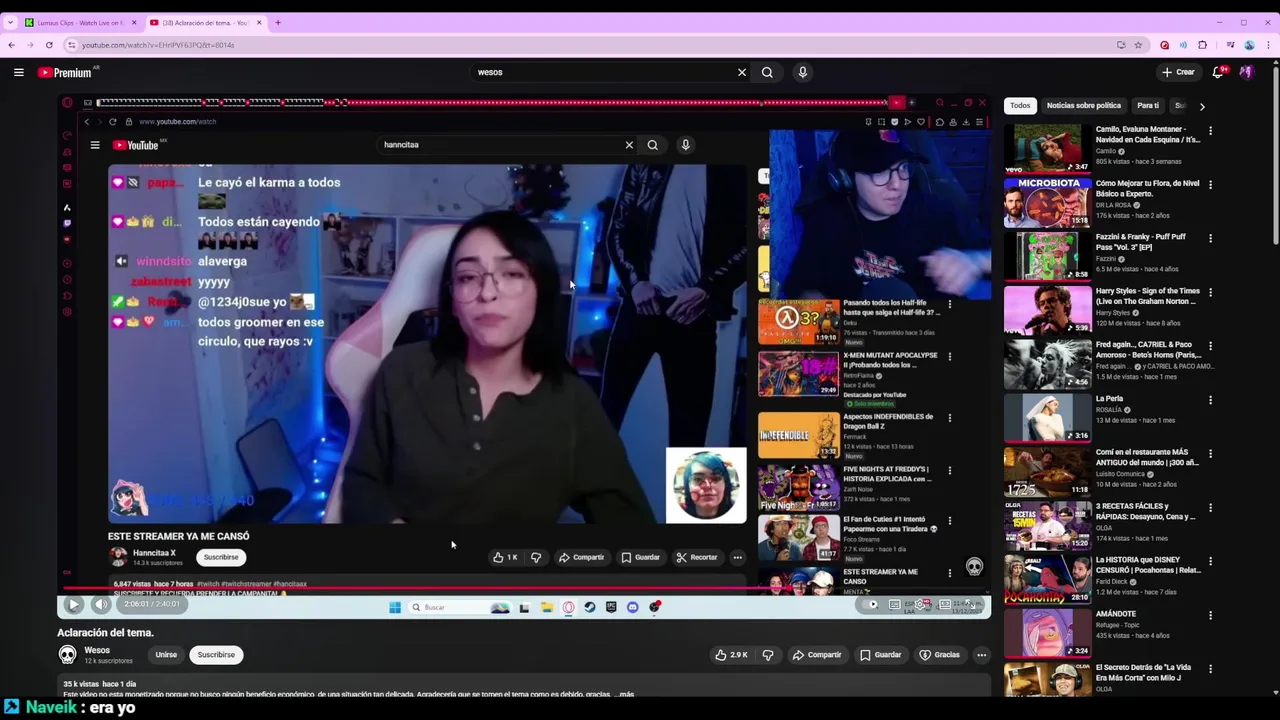Click the red extension icon in toolbar

coord(1164,45)
